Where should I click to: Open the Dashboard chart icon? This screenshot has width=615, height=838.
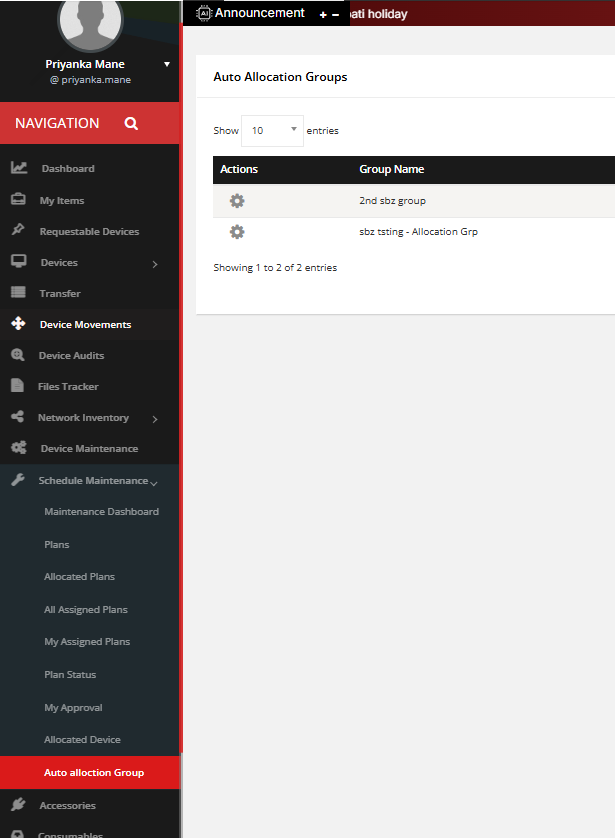(18, 168)
